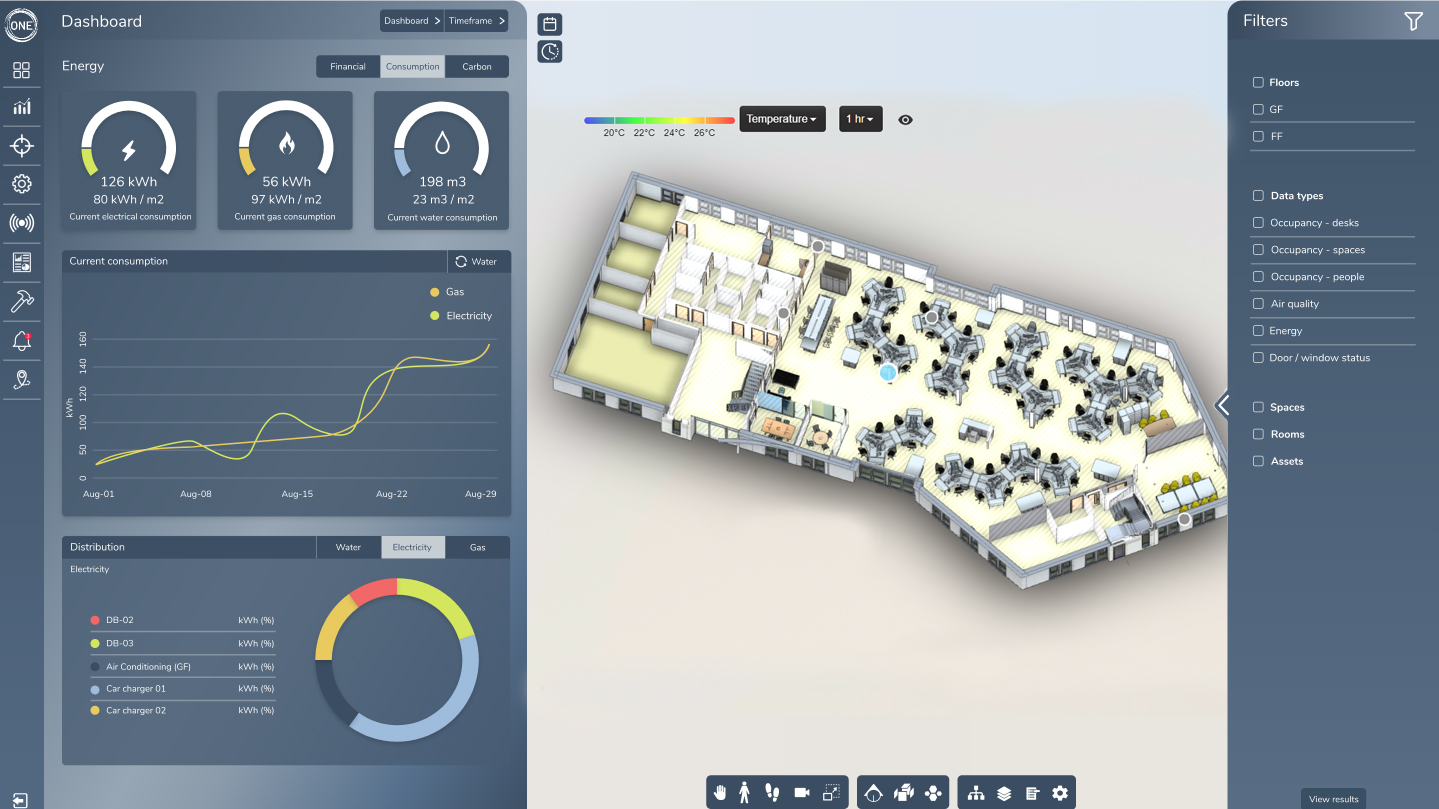Open the hammer maintenance icon

point(21,301)
